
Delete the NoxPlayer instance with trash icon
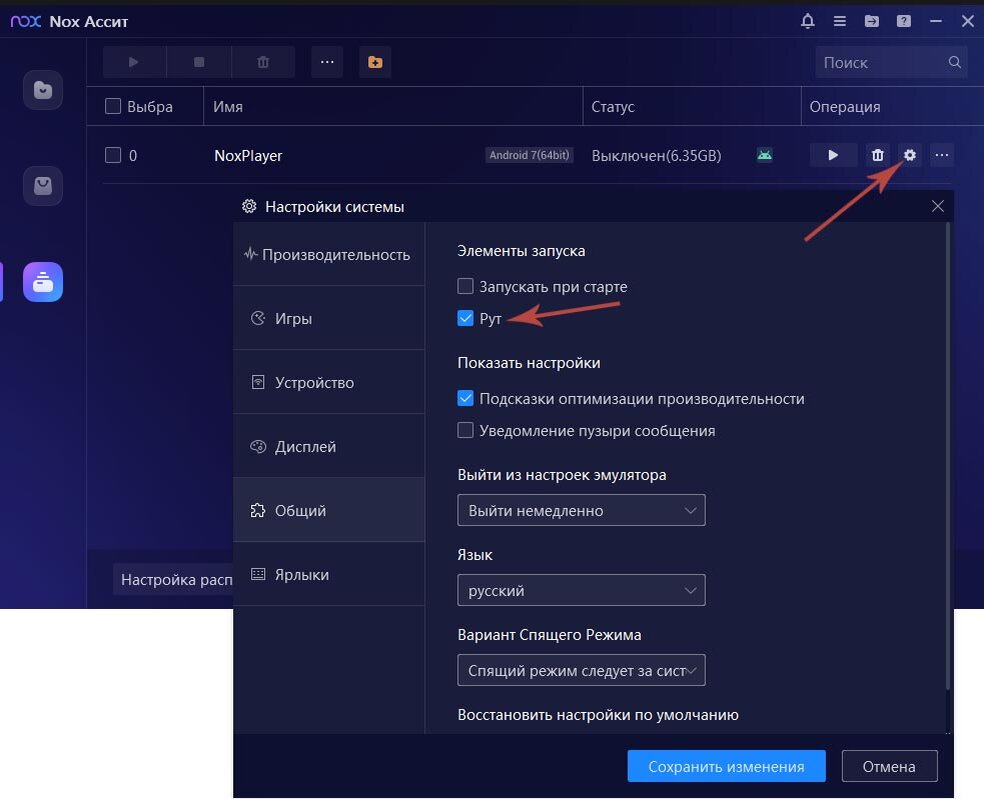coord(877,155)
